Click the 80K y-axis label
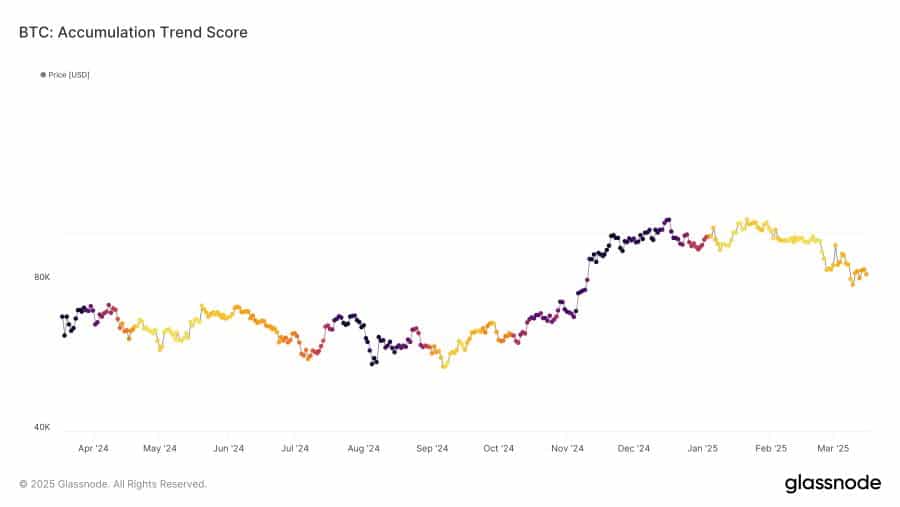The image size is (900, 507). tap(42, 277)
